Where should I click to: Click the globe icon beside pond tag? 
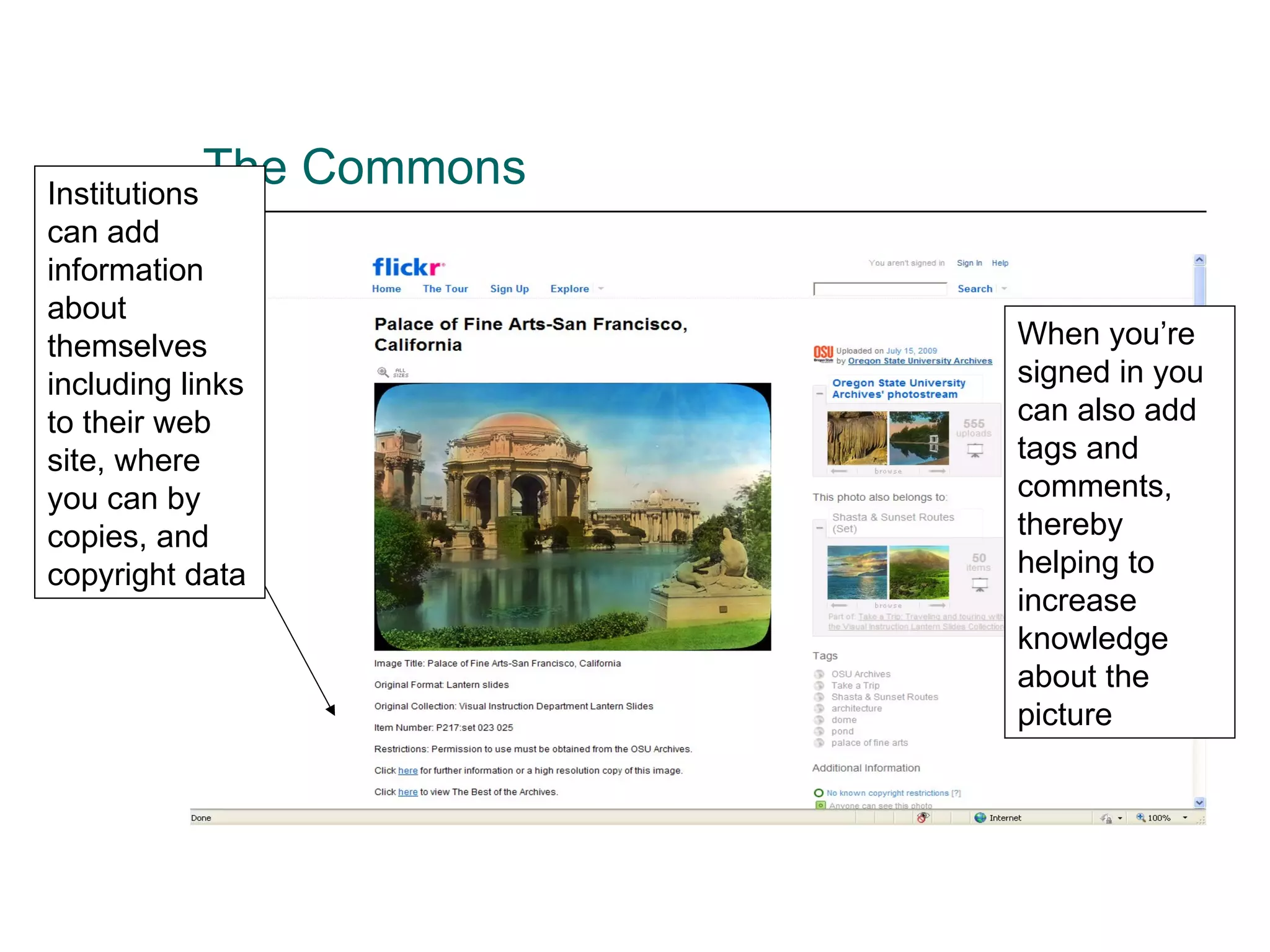coord(819,731)
